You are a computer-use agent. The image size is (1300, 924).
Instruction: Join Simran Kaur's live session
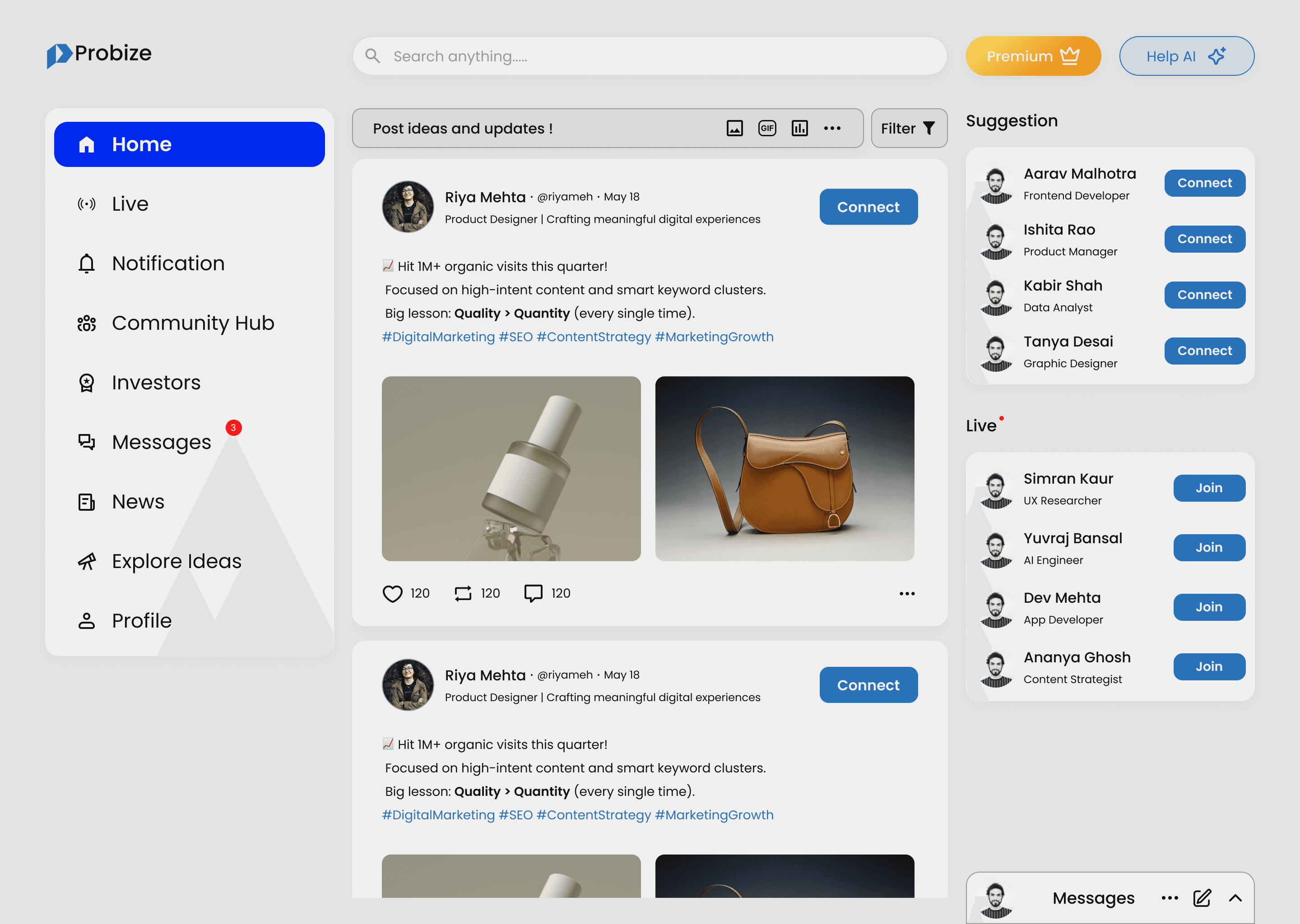tap(1210, 488)
